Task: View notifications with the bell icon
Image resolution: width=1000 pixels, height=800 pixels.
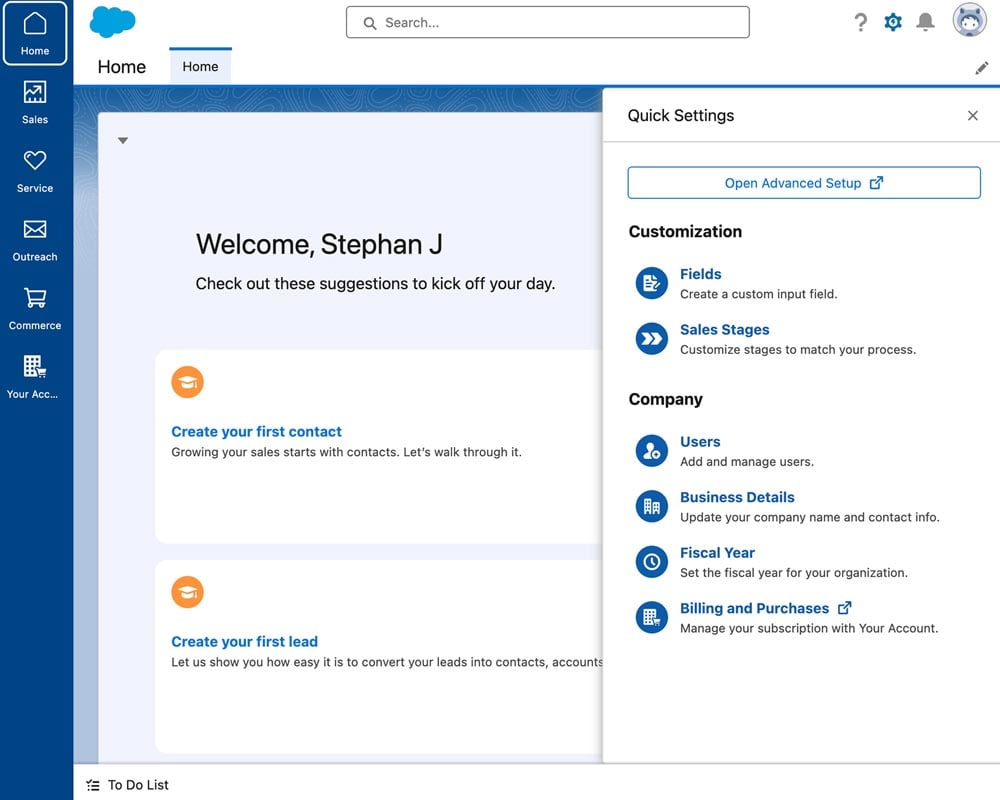Action: 925,21
